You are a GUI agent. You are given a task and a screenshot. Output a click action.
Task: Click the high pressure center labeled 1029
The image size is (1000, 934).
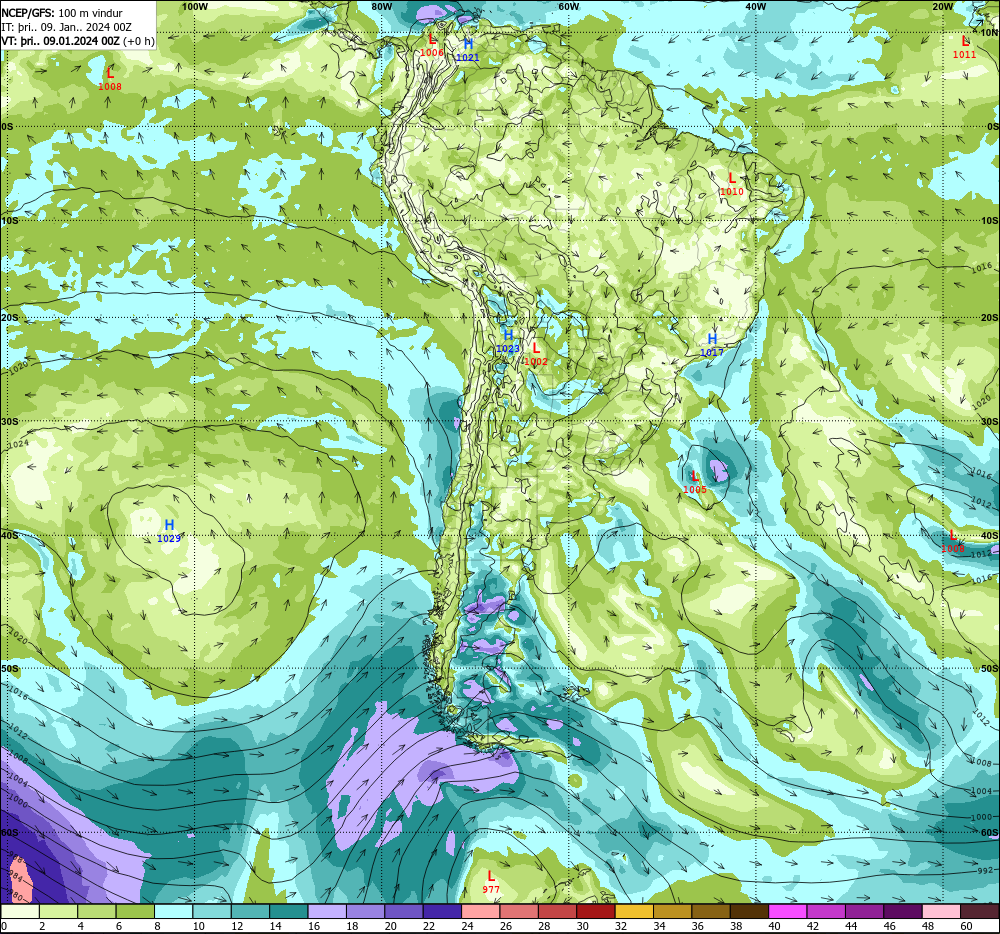click(x=169, y=530)
